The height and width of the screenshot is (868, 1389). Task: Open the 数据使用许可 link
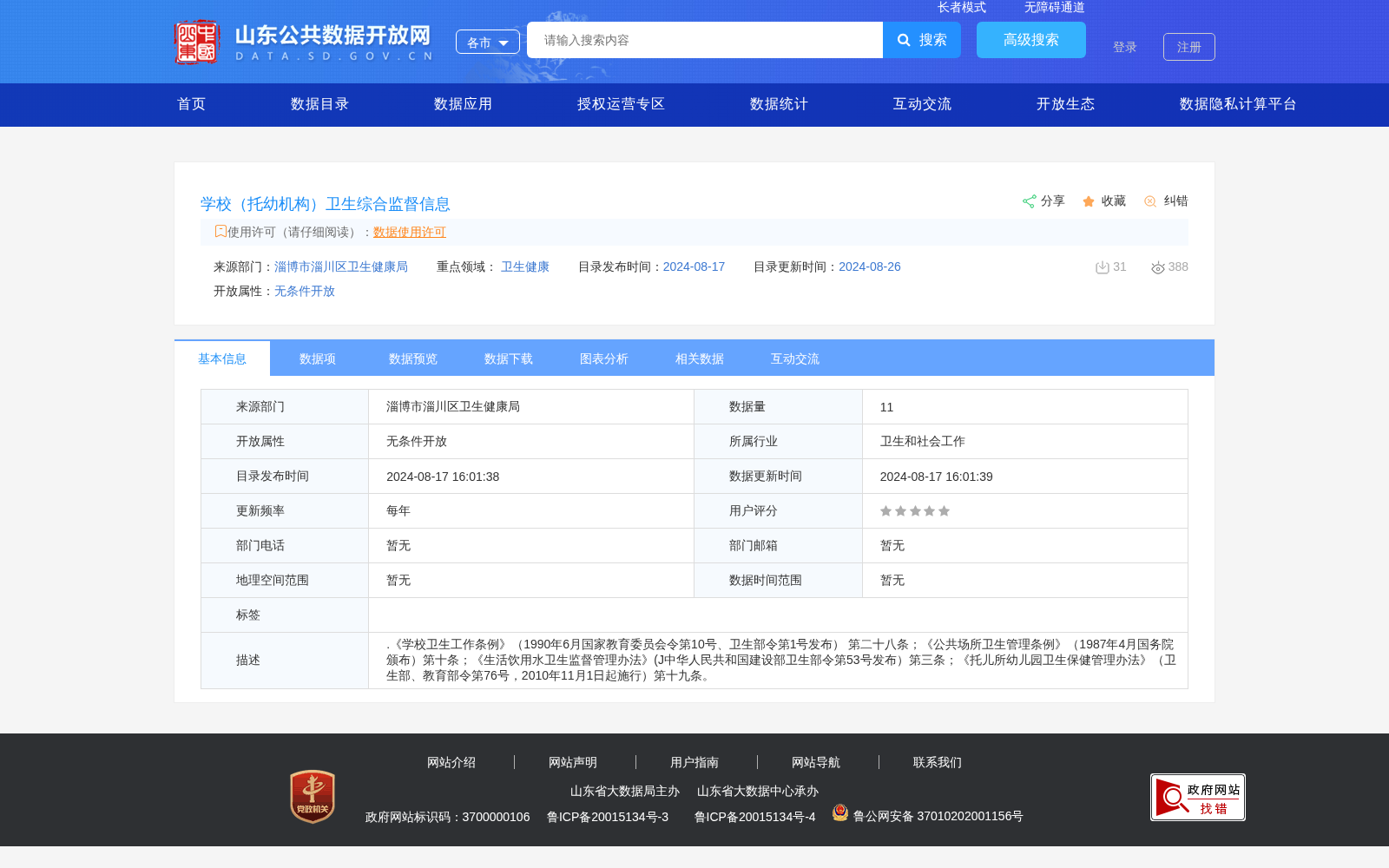410,233
